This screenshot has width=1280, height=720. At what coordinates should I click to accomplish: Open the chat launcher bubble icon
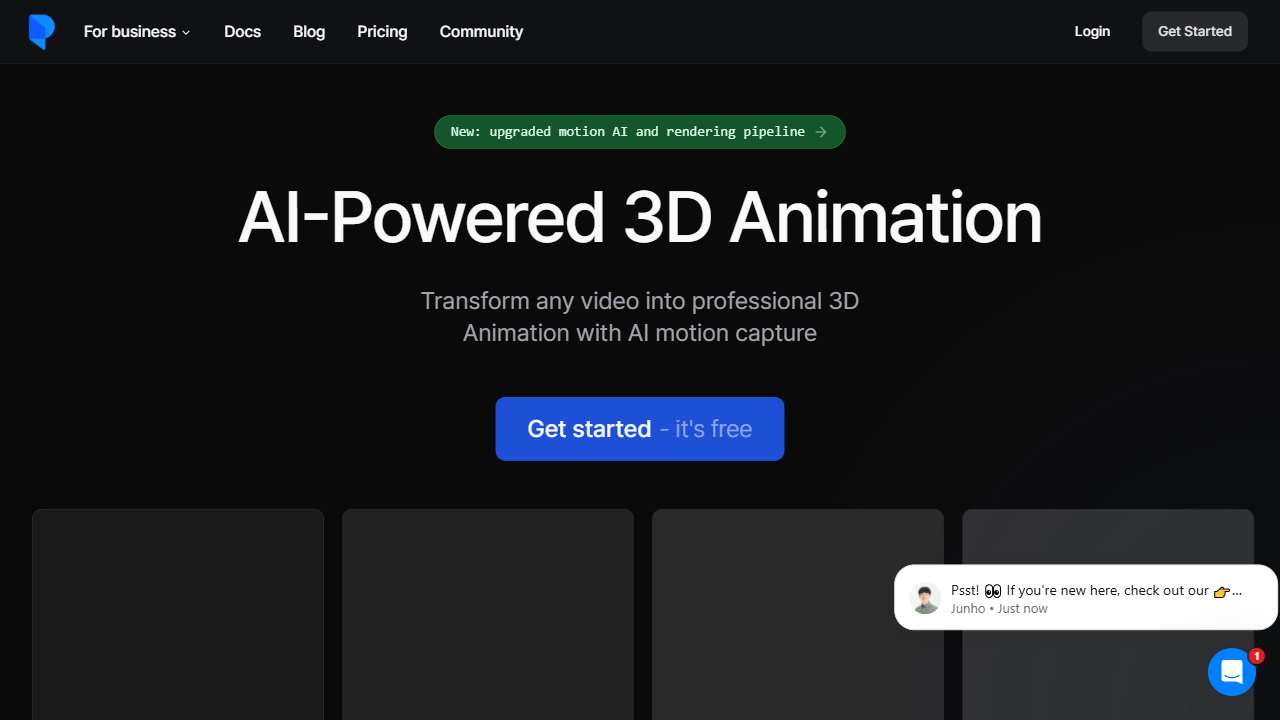click(1231, 672)
